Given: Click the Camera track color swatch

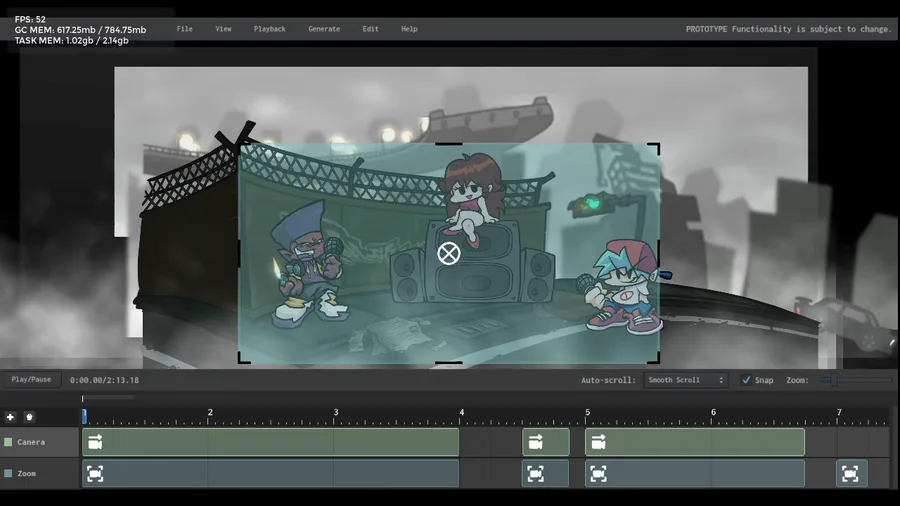Looking at the screenshot, I should (x=8, y=442).
